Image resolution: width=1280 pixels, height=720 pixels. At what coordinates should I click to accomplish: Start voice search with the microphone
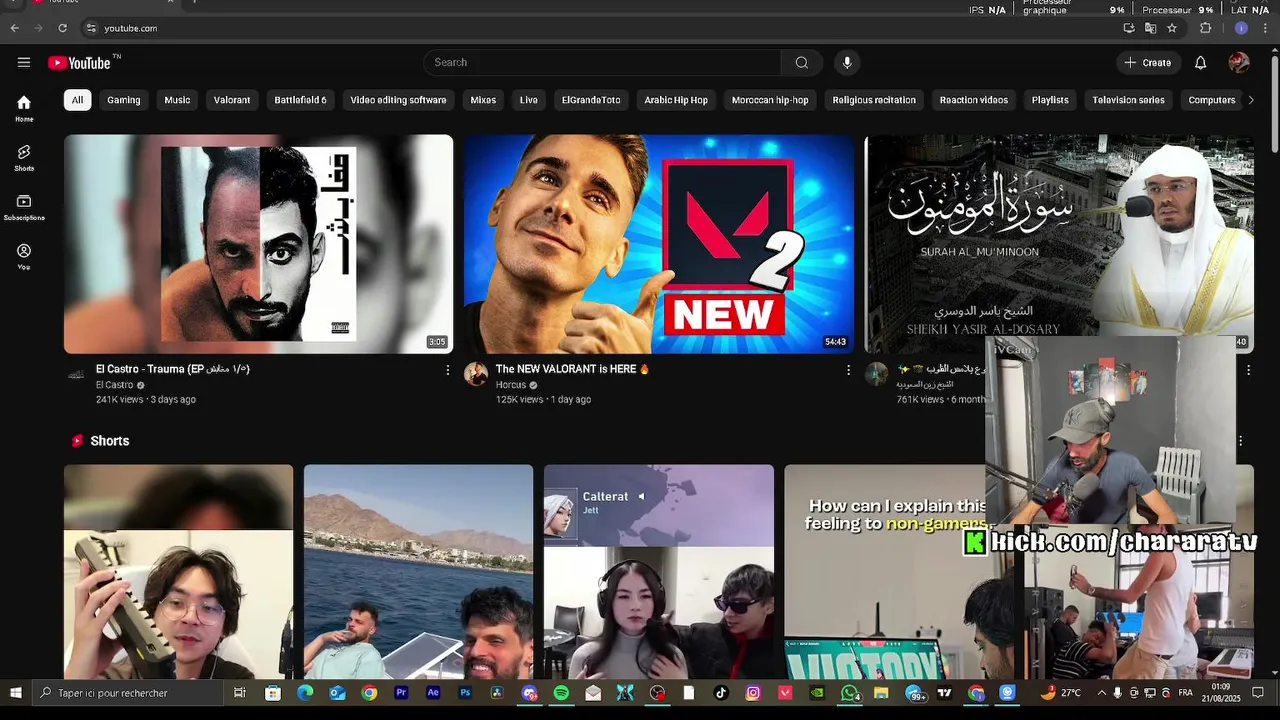[x=847, y=62]
